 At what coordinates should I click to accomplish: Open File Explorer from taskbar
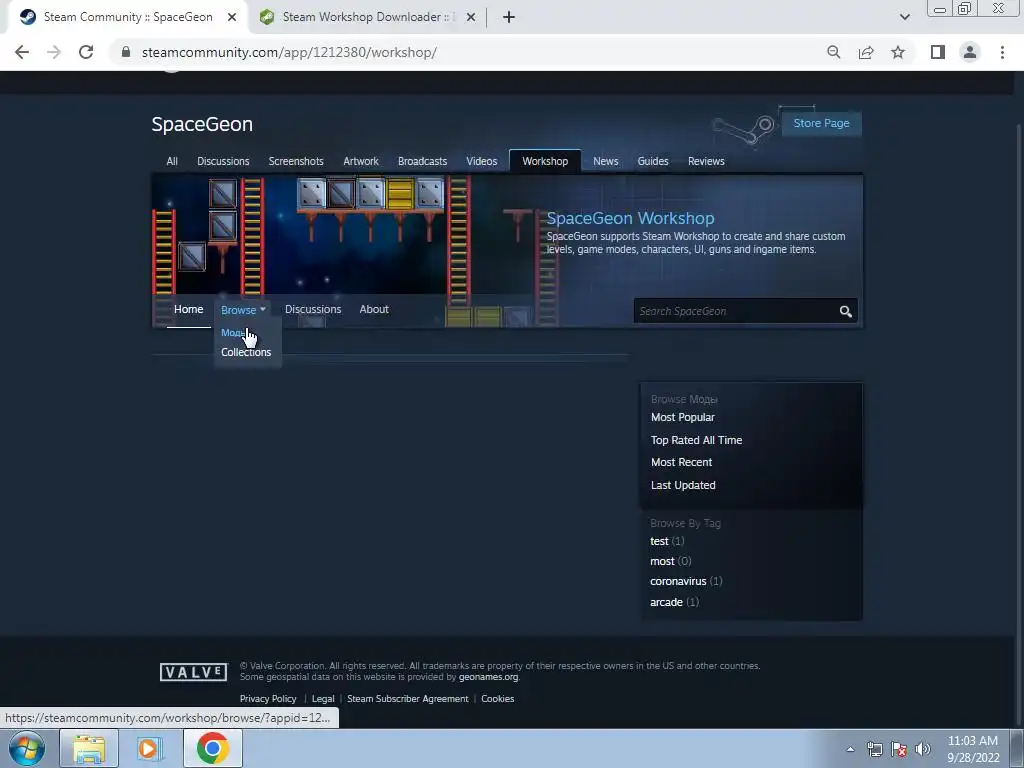point(89,748)
